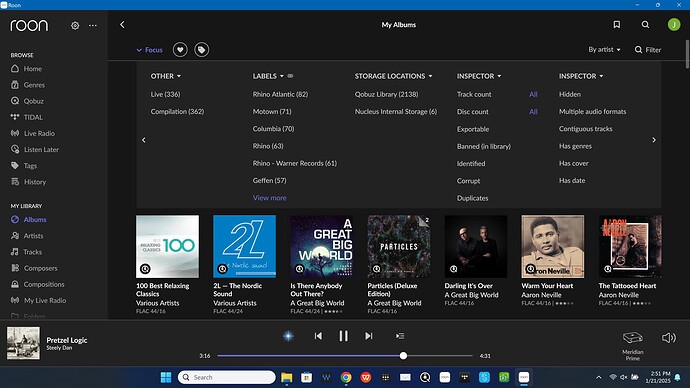This screenshot has width=690, height=388.
Task: Select Multiple audio formats option
Action: pyautogui.click(x=592, y=111)
